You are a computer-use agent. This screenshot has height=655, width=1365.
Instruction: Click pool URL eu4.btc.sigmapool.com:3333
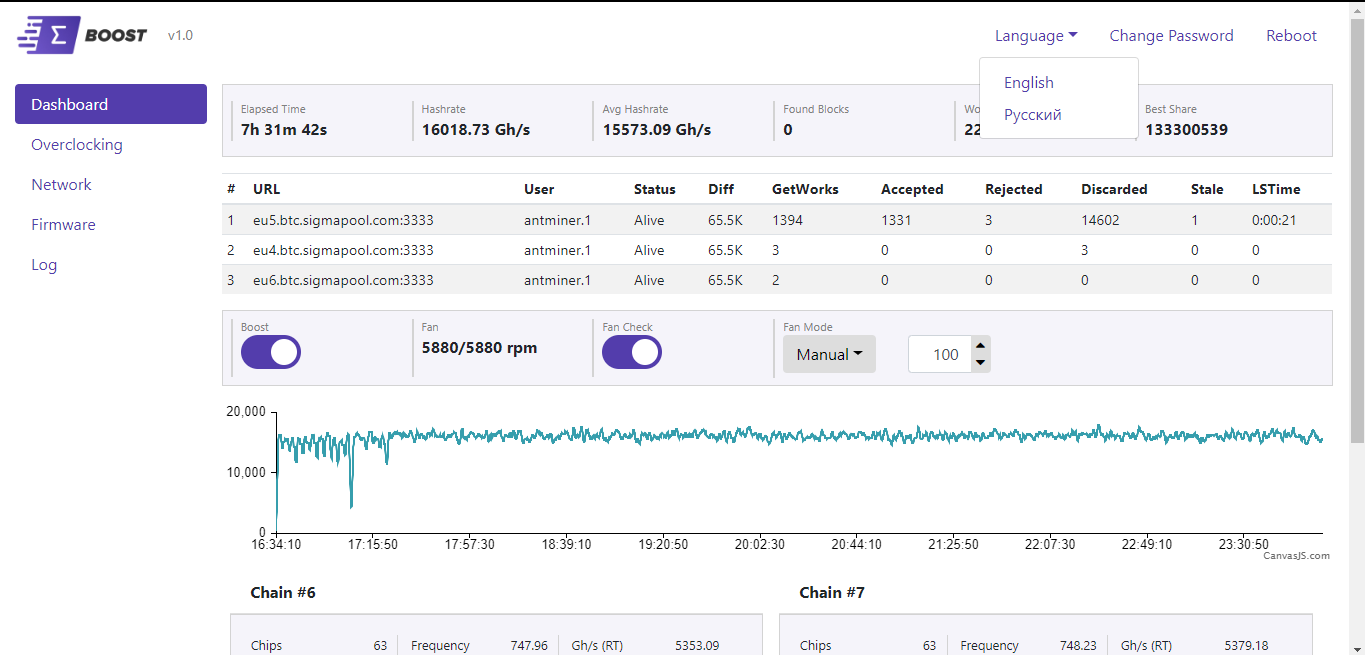[343, 250]
